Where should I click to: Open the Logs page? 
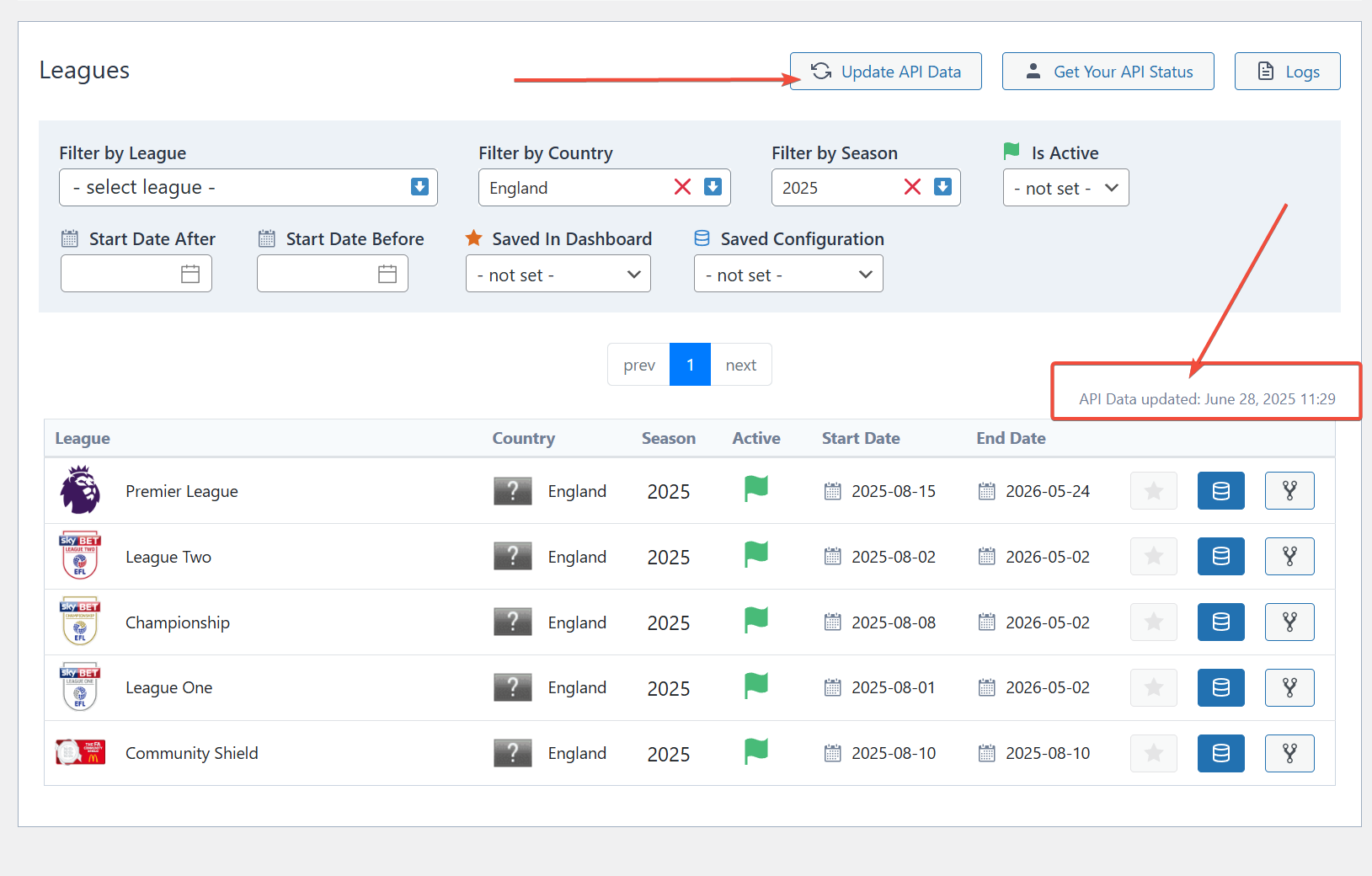[1287, 72]
